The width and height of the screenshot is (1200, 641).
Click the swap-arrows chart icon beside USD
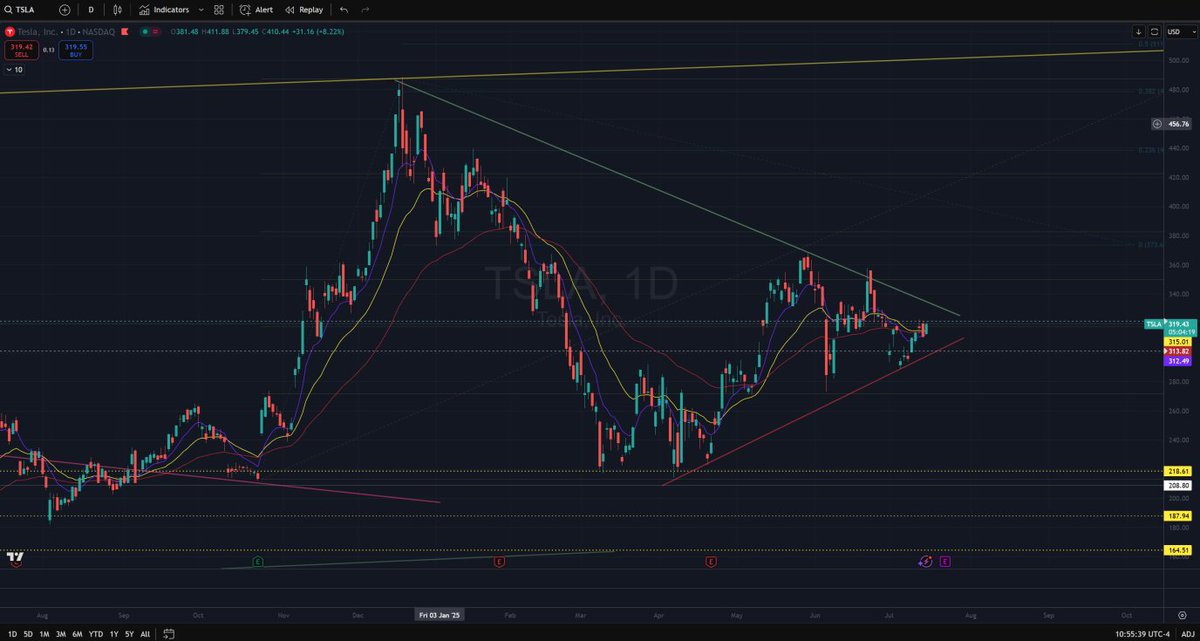pyautogui.click(x=1154, y=32)
